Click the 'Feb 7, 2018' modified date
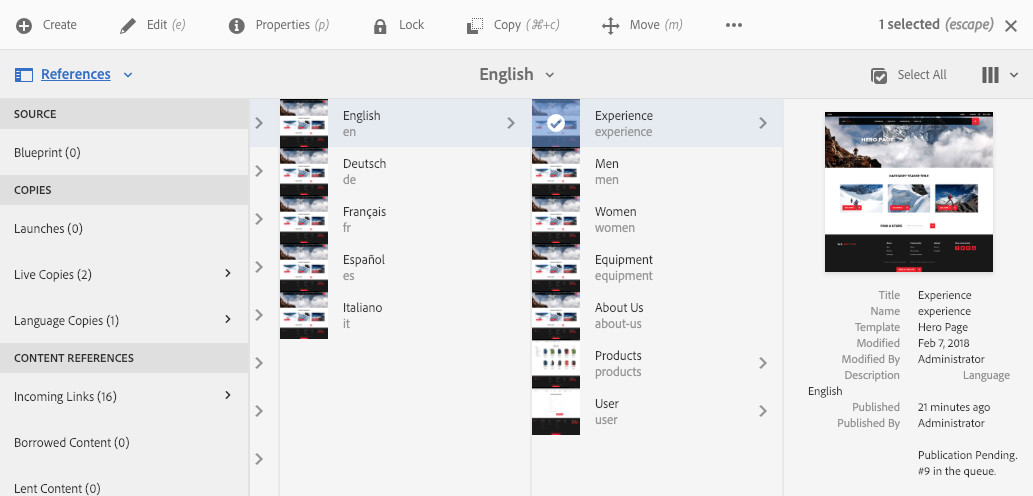Viewport: 1033px width, 496px height. pos(943,343)
